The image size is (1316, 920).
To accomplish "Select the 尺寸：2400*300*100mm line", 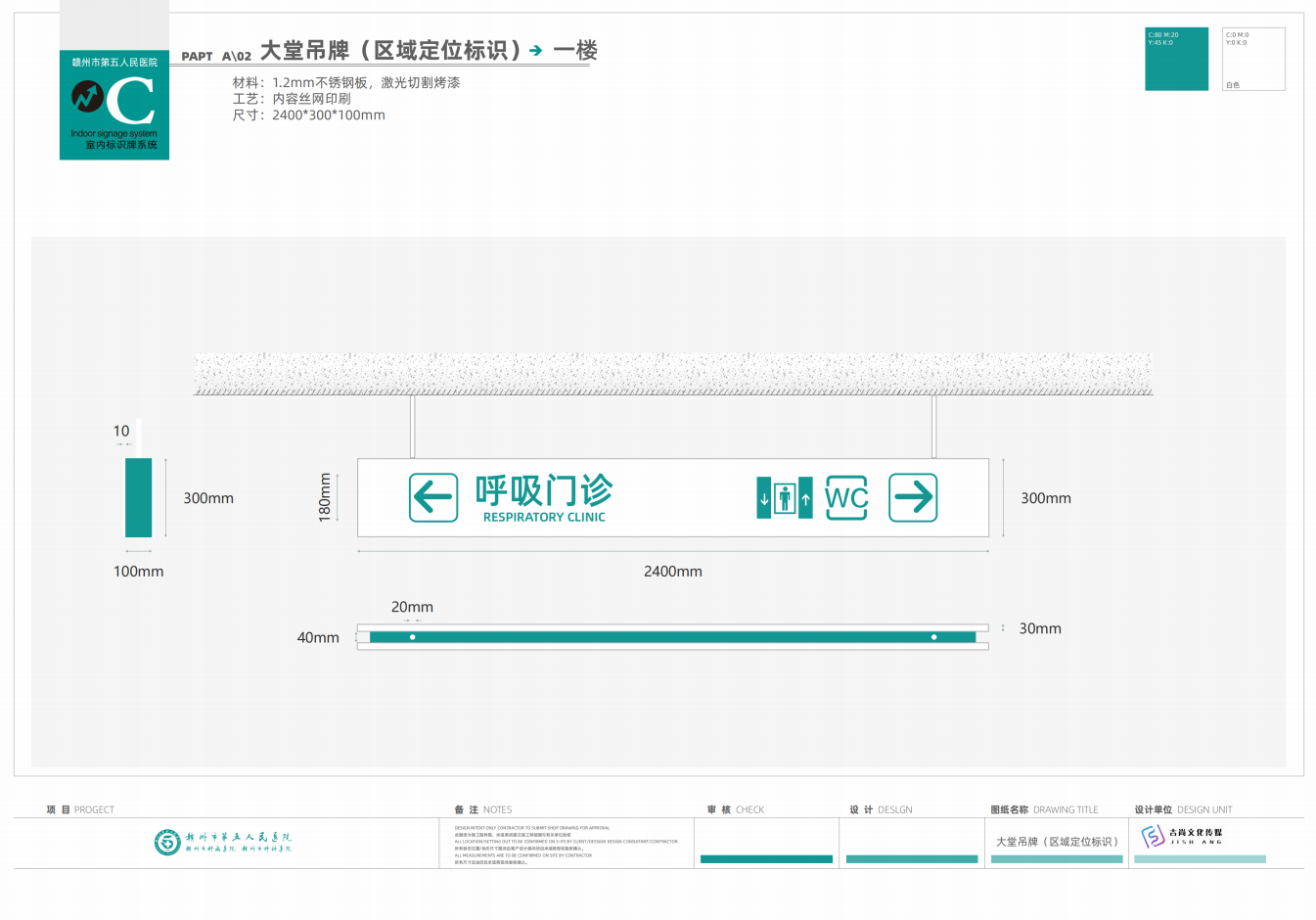I will (309, 115).
